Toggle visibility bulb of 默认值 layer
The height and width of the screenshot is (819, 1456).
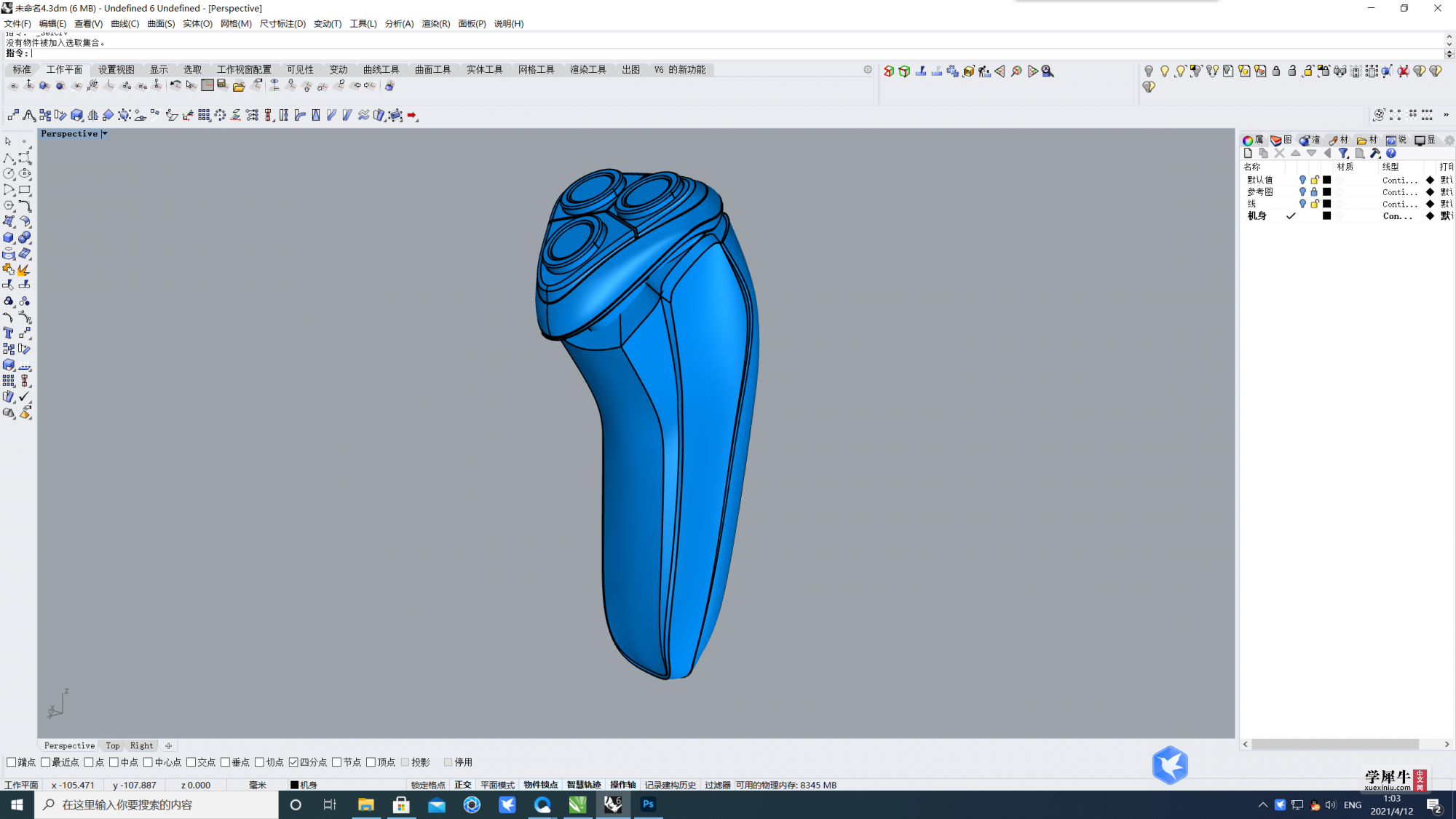pyautogui.click(x=1302, y=180)
